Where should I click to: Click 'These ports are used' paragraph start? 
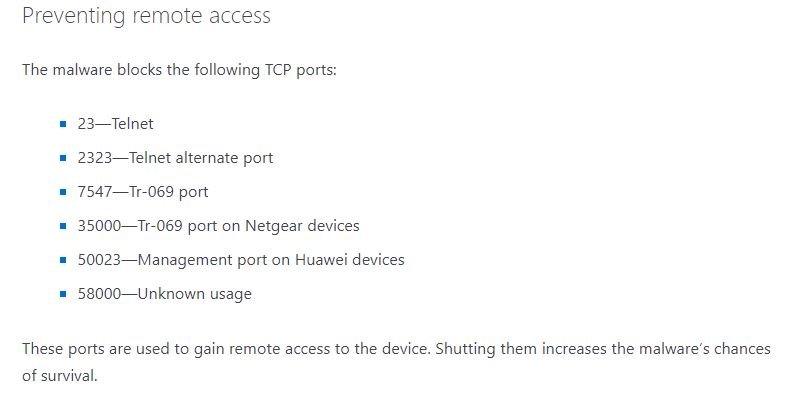[86, 349]
